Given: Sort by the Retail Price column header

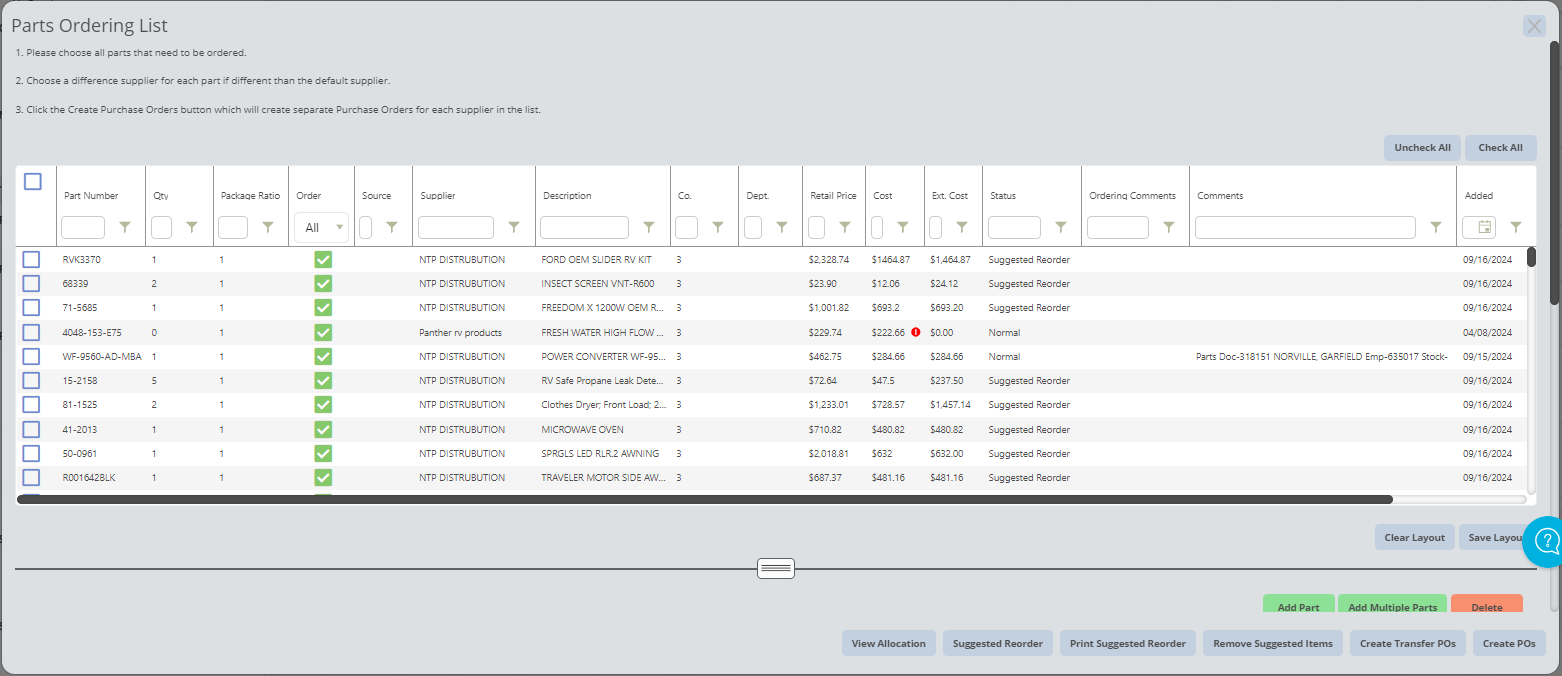Looking at the screenshot, I should tap(833, 196).
